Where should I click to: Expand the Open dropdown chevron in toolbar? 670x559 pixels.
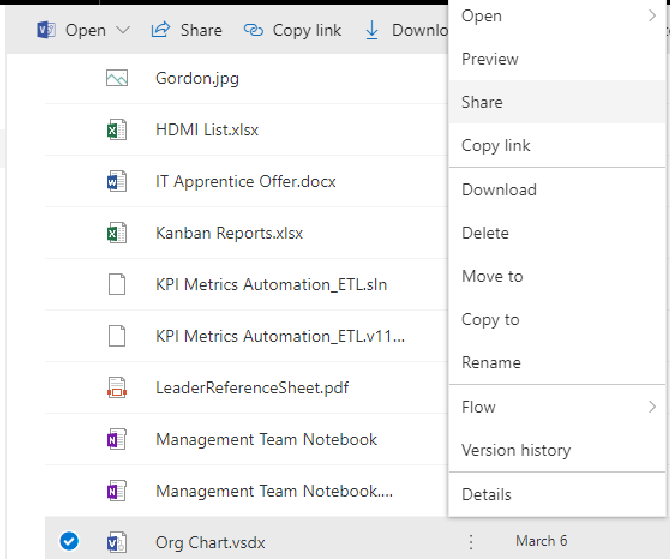tap(123, 30)
